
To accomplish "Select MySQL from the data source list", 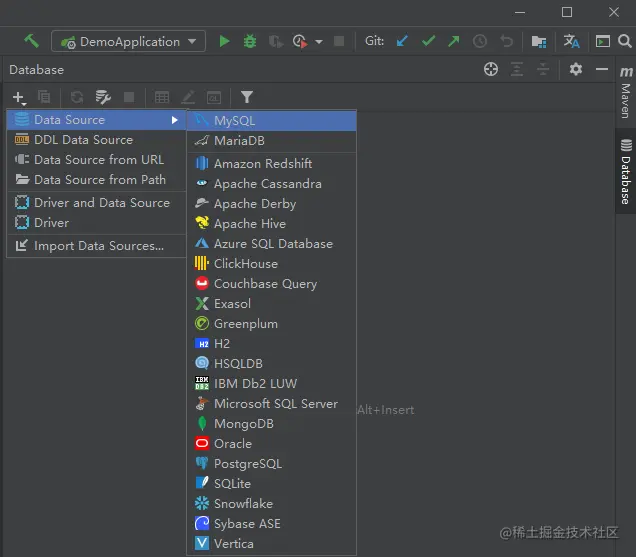I will [272, 120].
